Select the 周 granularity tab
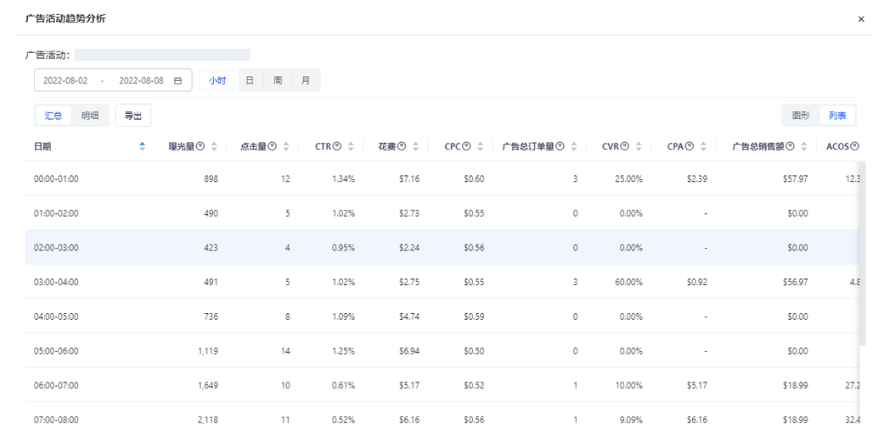This screenshot has height=443, width=879. (278, 80)
